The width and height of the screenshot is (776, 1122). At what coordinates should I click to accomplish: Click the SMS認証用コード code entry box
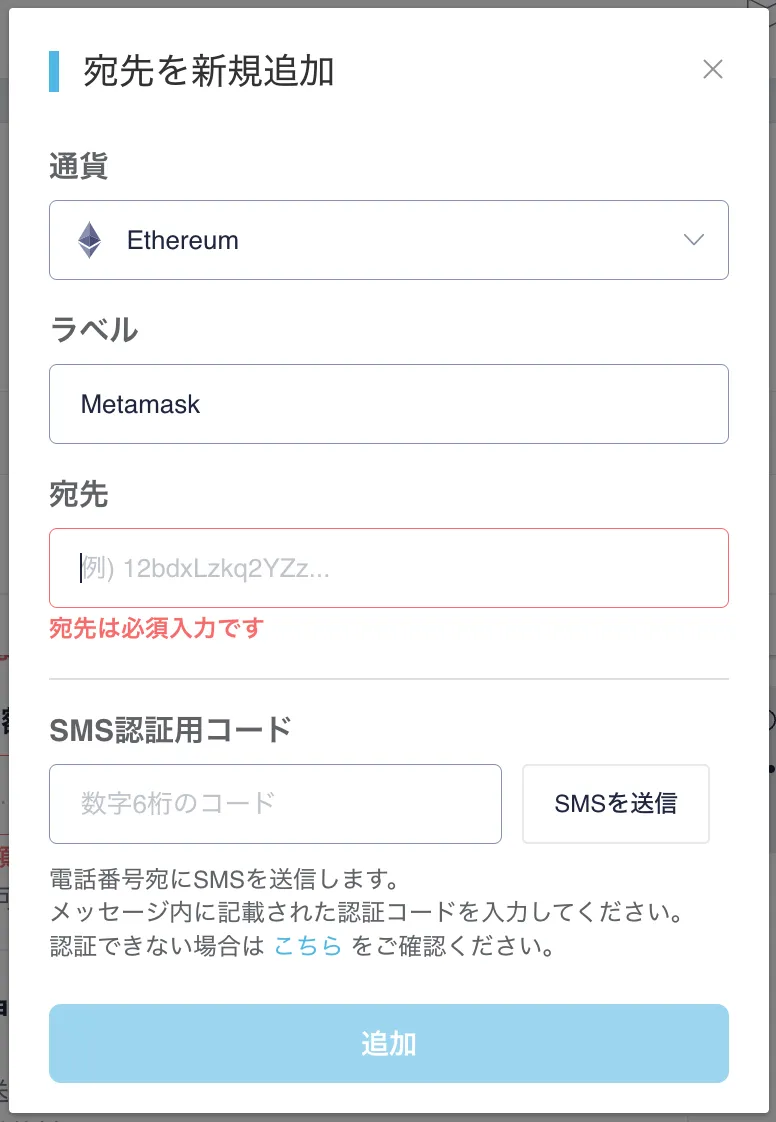click(275, 803)
